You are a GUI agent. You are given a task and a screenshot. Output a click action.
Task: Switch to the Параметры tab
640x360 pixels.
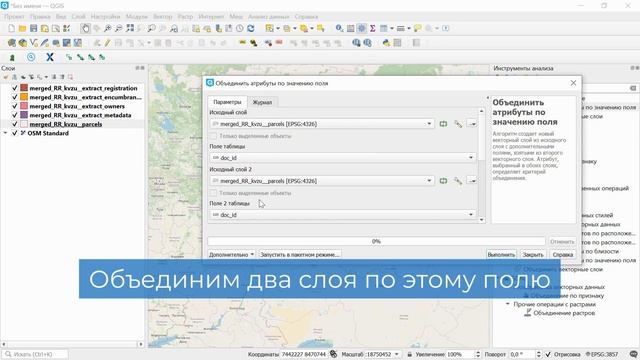point(227,102)
